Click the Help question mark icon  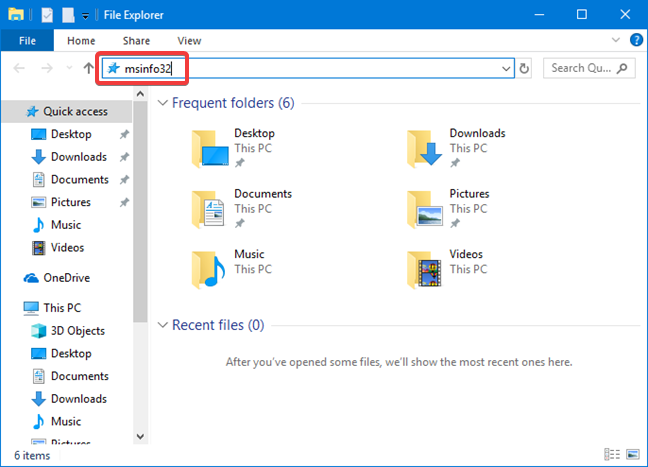[x=636, y=40]
